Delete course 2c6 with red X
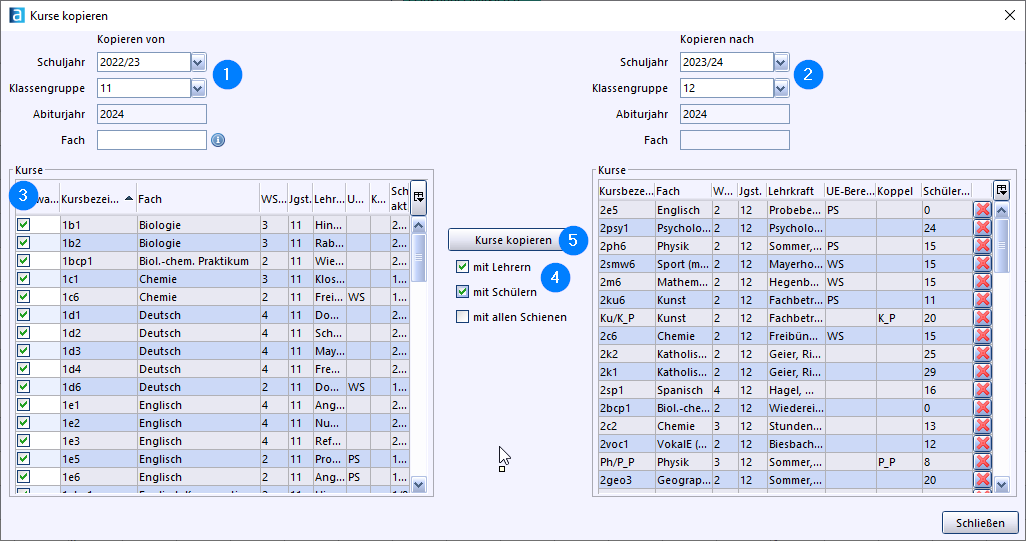 (982, 336)
